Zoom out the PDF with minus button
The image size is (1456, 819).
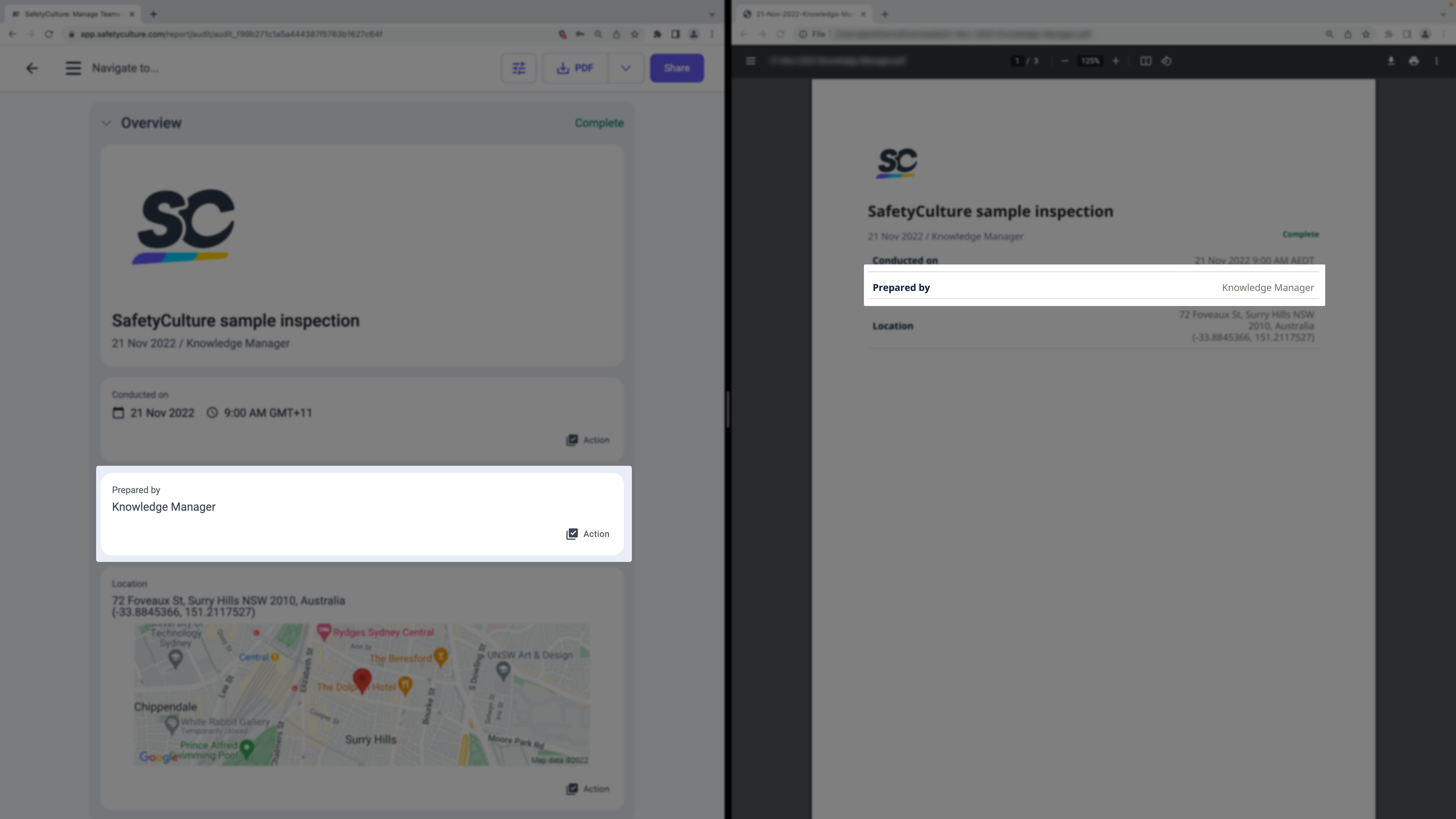[x=1065, y=61]
